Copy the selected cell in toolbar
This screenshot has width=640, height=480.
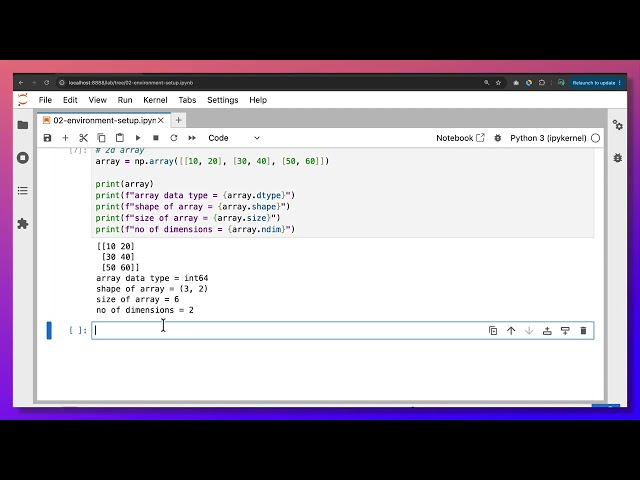101,138
